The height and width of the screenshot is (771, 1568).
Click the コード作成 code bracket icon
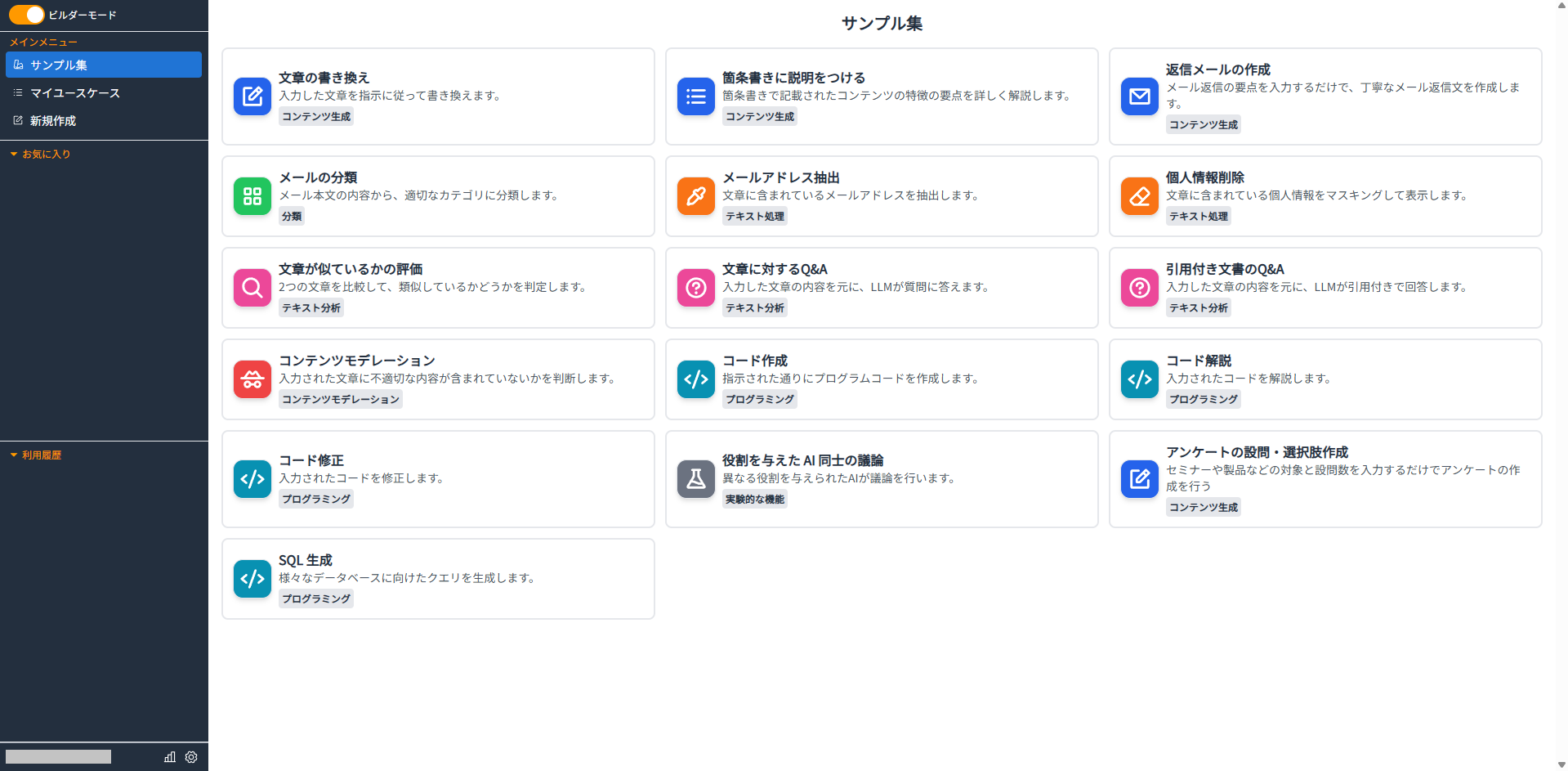[x=695, y=379]
